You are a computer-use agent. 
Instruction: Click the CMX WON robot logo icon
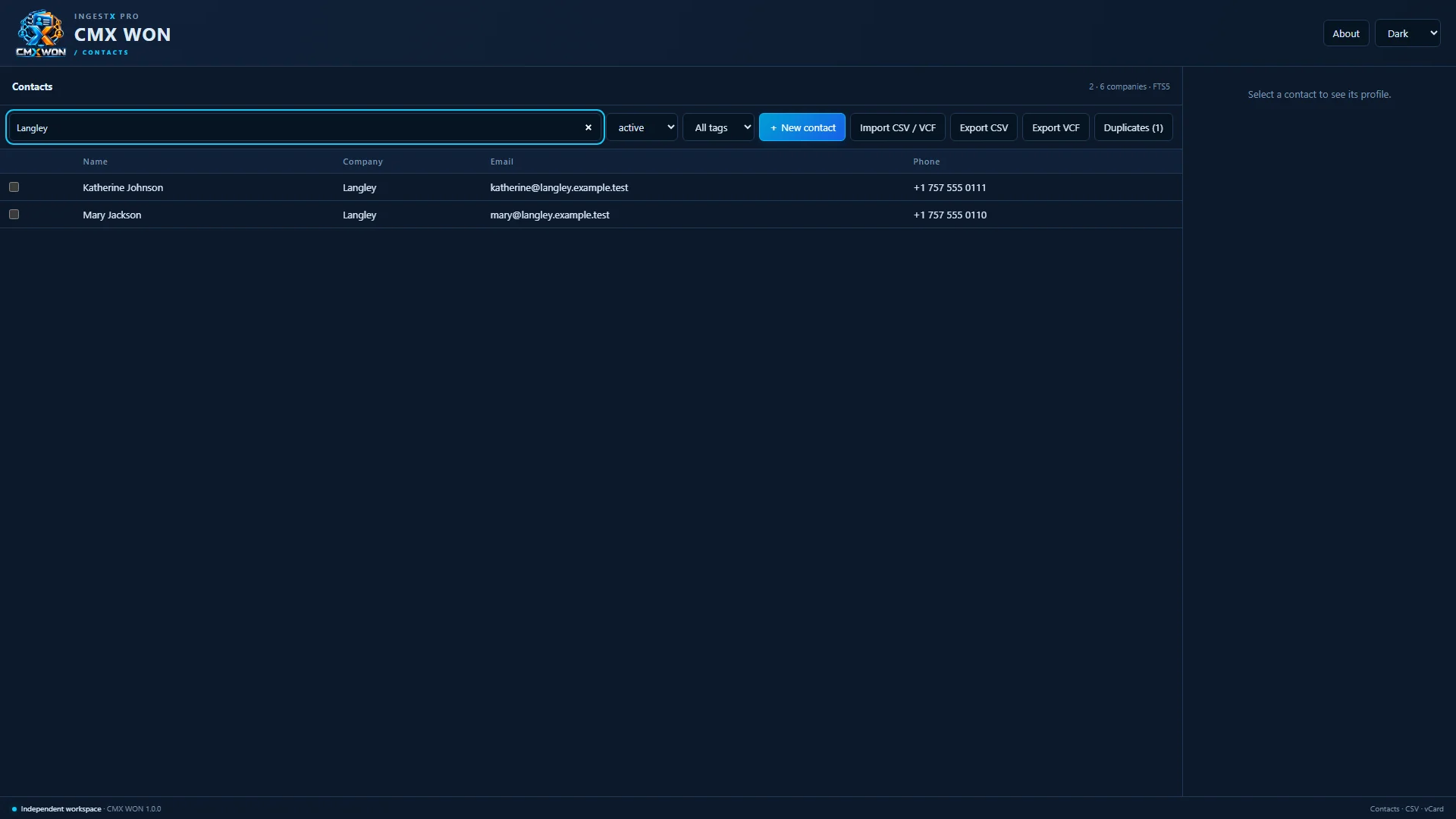click(40, 33)
